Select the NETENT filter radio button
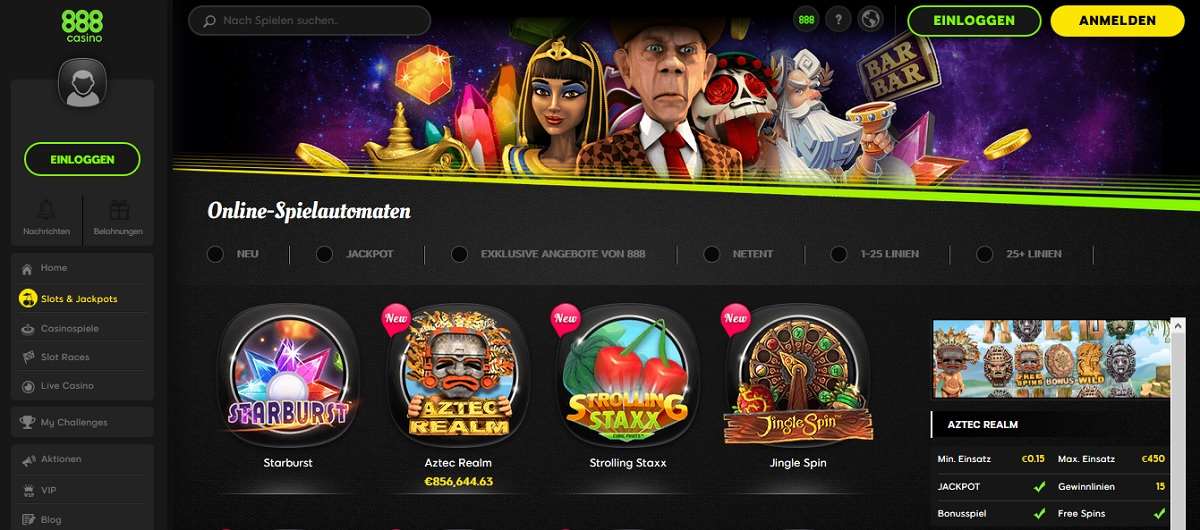 (711, 254)
